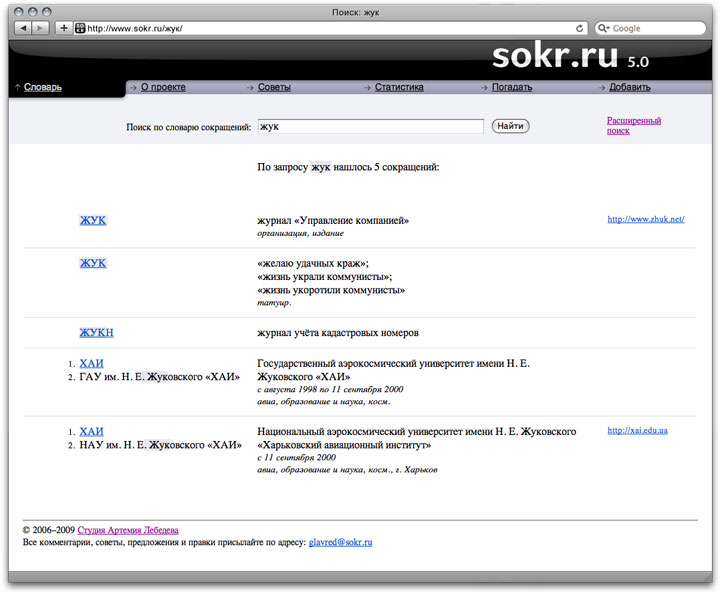The height and width of the screenshot is (594, 720).
Task: Switch to the О проекте tab
Action: point(163,87)
